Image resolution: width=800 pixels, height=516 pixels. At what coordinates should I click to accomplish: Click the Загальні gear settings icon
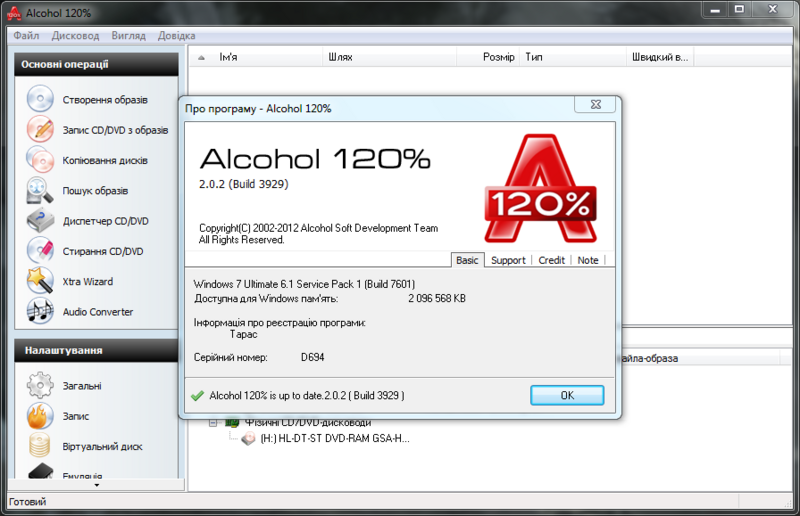pos(39,385)
